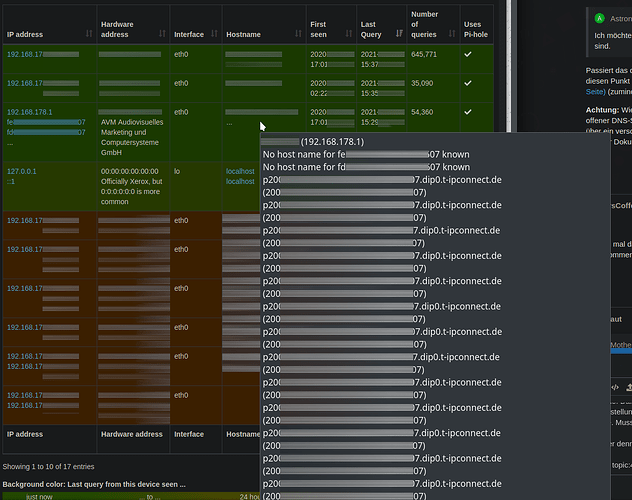This screenshot has width=632, height=500.
Task: Click the upper localhost hostname link
Action: click(240, 171)
